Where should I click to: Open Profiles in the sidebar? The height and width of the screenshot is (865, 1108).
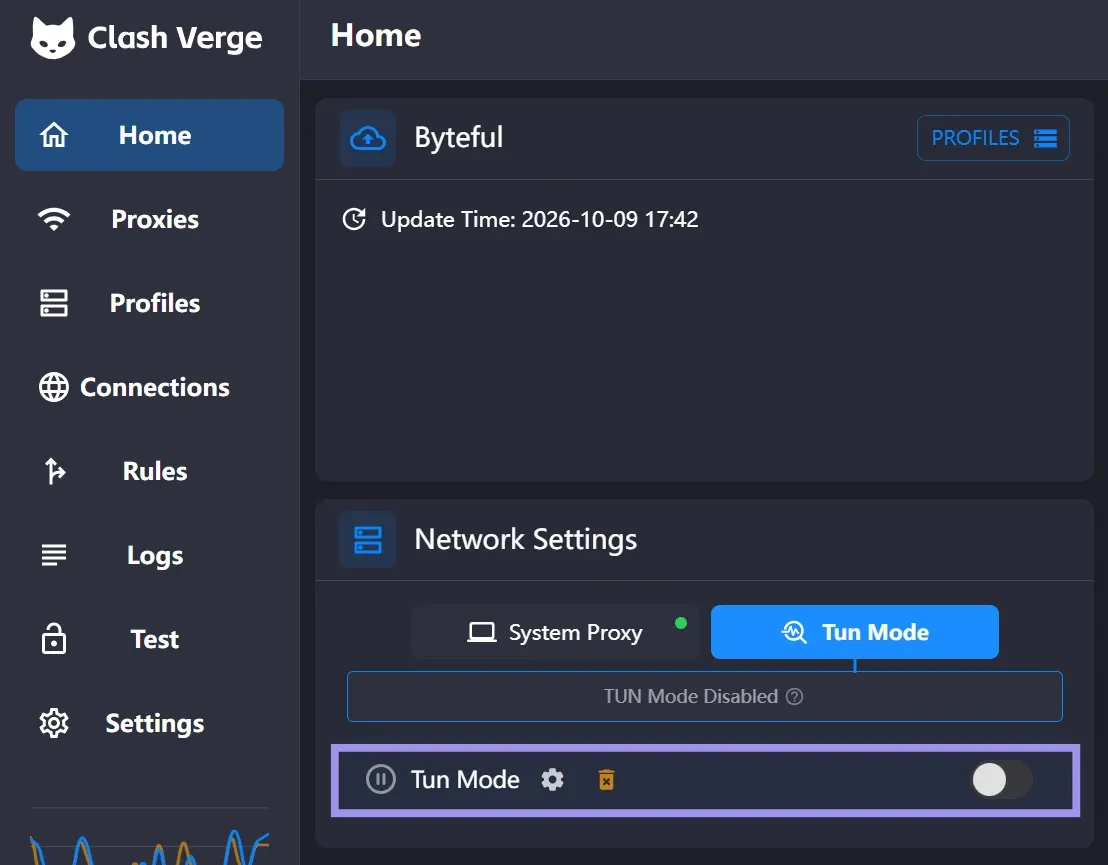[149, 303]
